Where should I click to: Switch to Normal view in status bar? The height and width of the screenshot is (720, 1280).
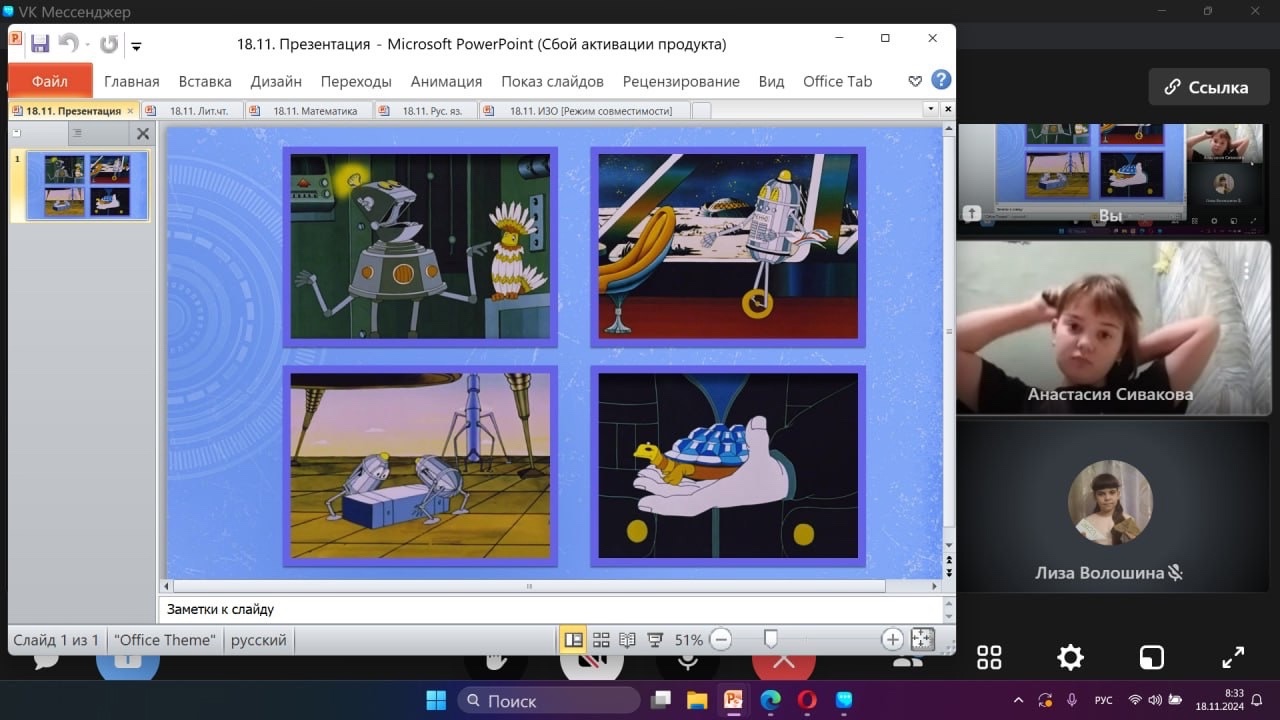pyautogui.click(x=573, y=639)
